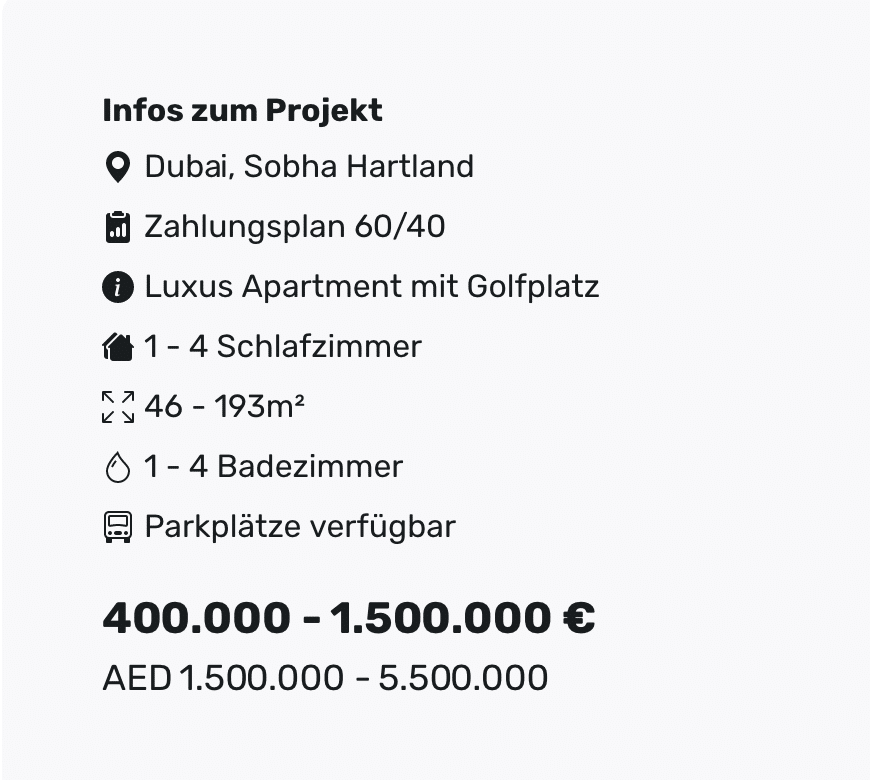Click the AED price range text
The width and height of the screenshot is (870, 780).
325,678
